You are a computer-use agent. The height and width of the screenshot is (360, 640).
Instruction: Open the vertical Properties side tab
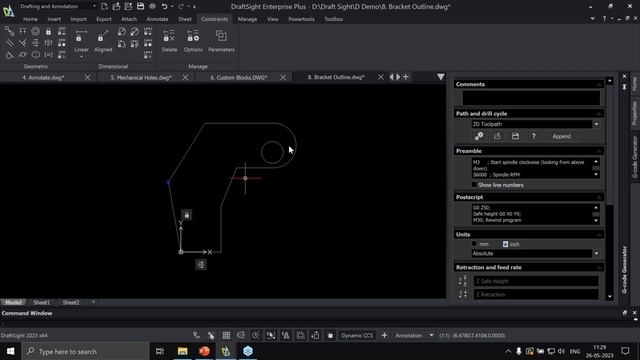click(634, 113)
